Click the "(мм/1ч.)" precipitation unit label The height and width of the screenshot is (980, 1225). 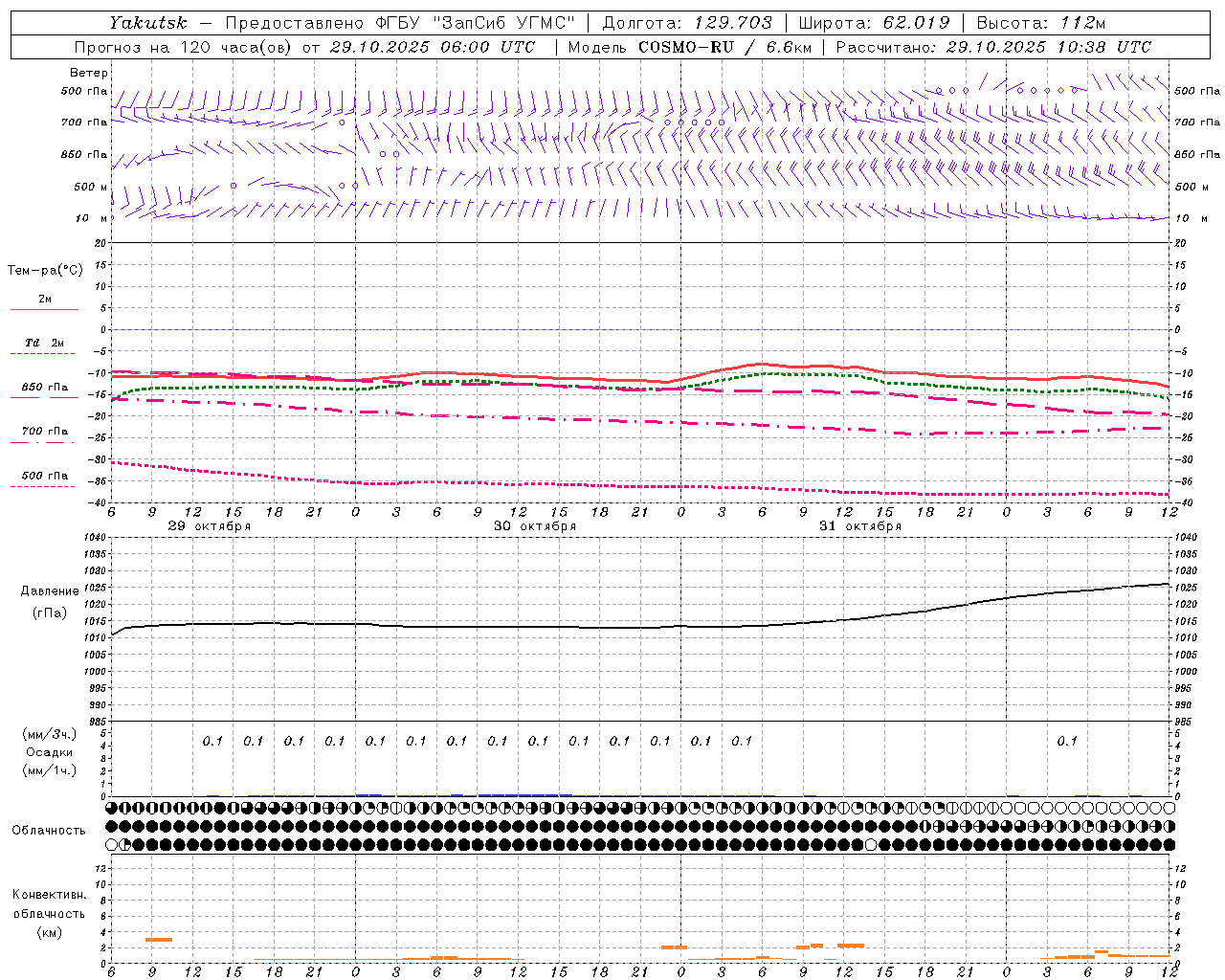[x=50, y=770]
